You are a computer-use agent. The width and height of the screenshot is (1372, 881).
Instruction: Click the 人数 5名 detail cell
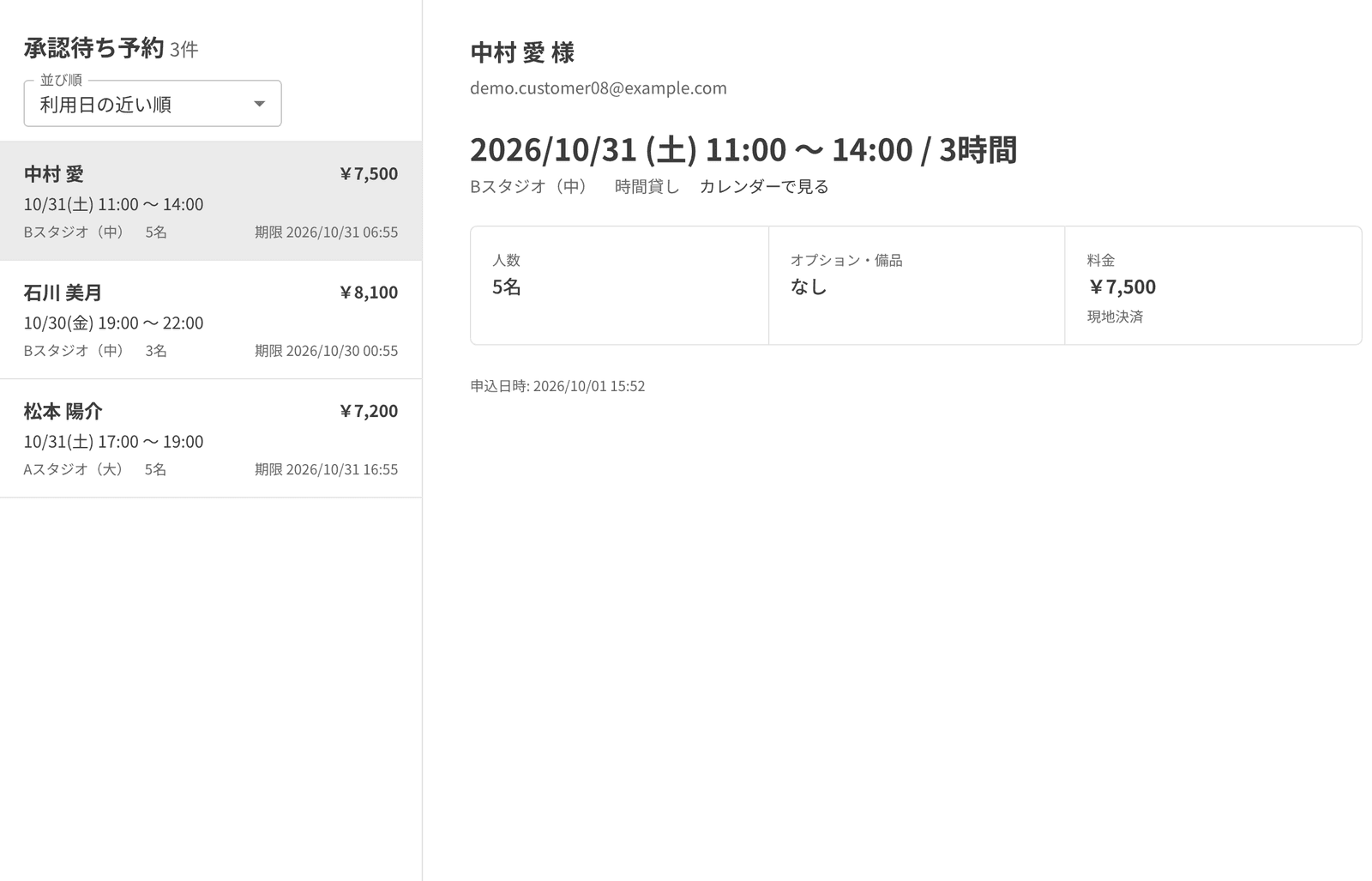pos(619,286)
